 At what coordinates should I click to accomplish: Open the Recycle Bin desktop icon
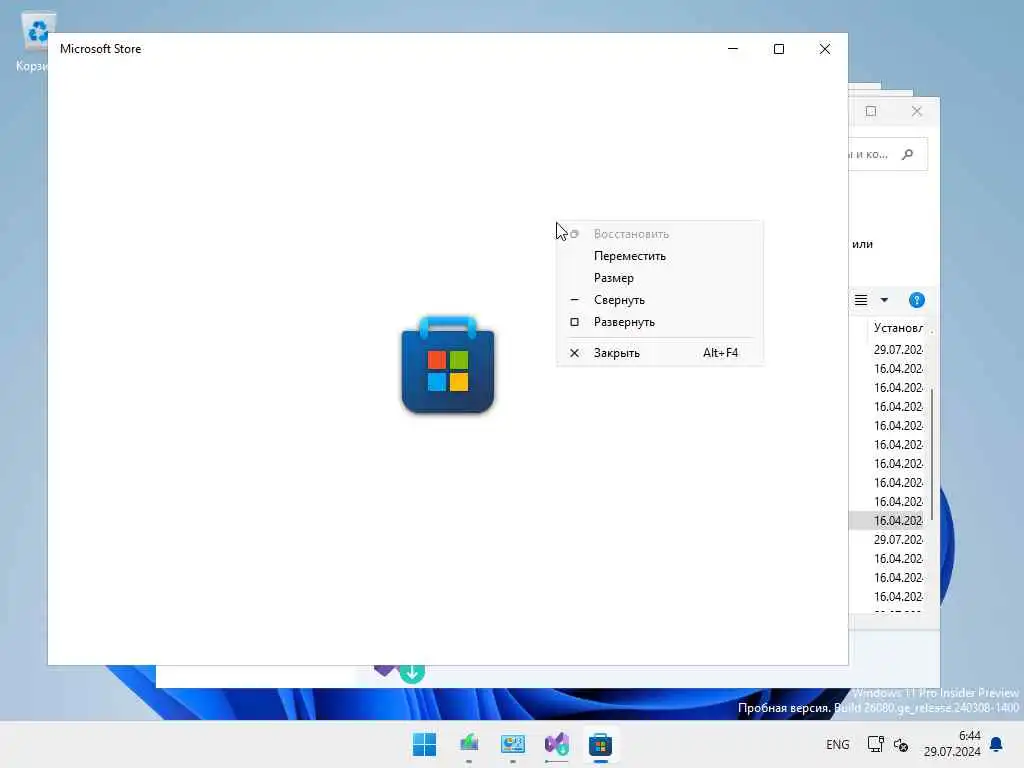point(36,40)
